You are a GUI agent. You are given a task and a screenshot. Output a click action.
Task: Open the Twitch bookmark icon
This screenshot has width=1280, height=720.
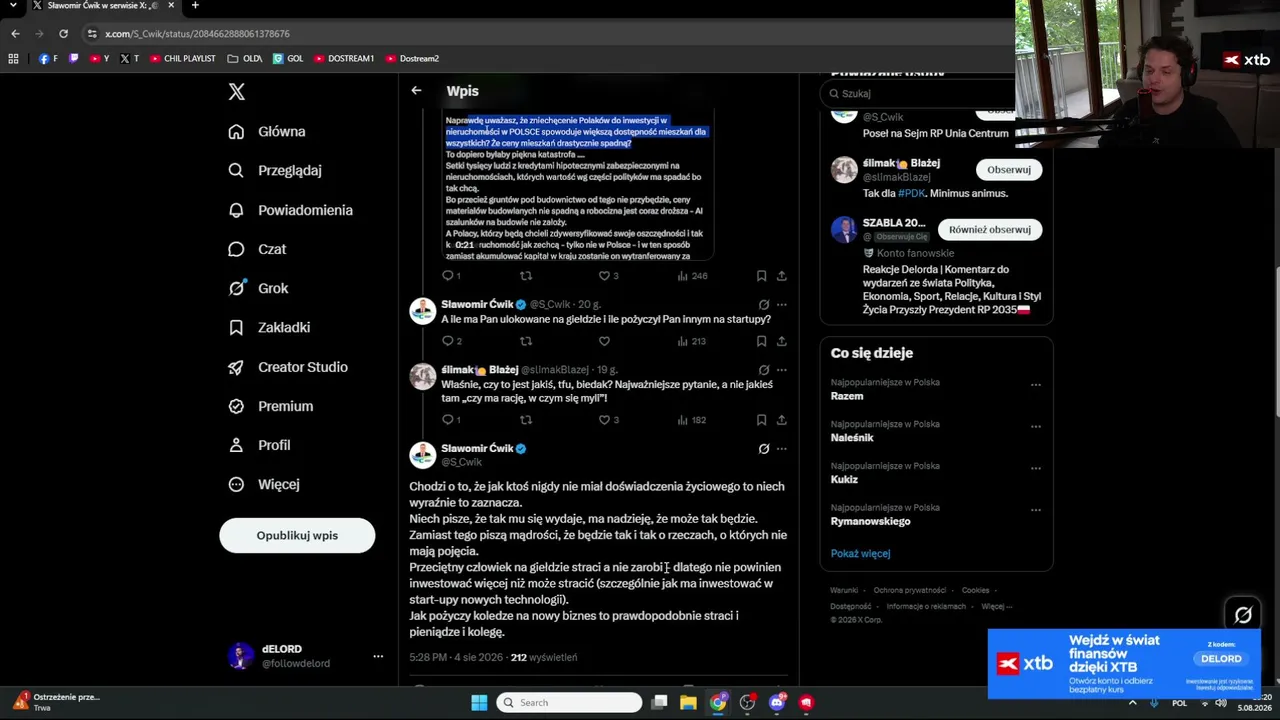click(x=74, y=59)
